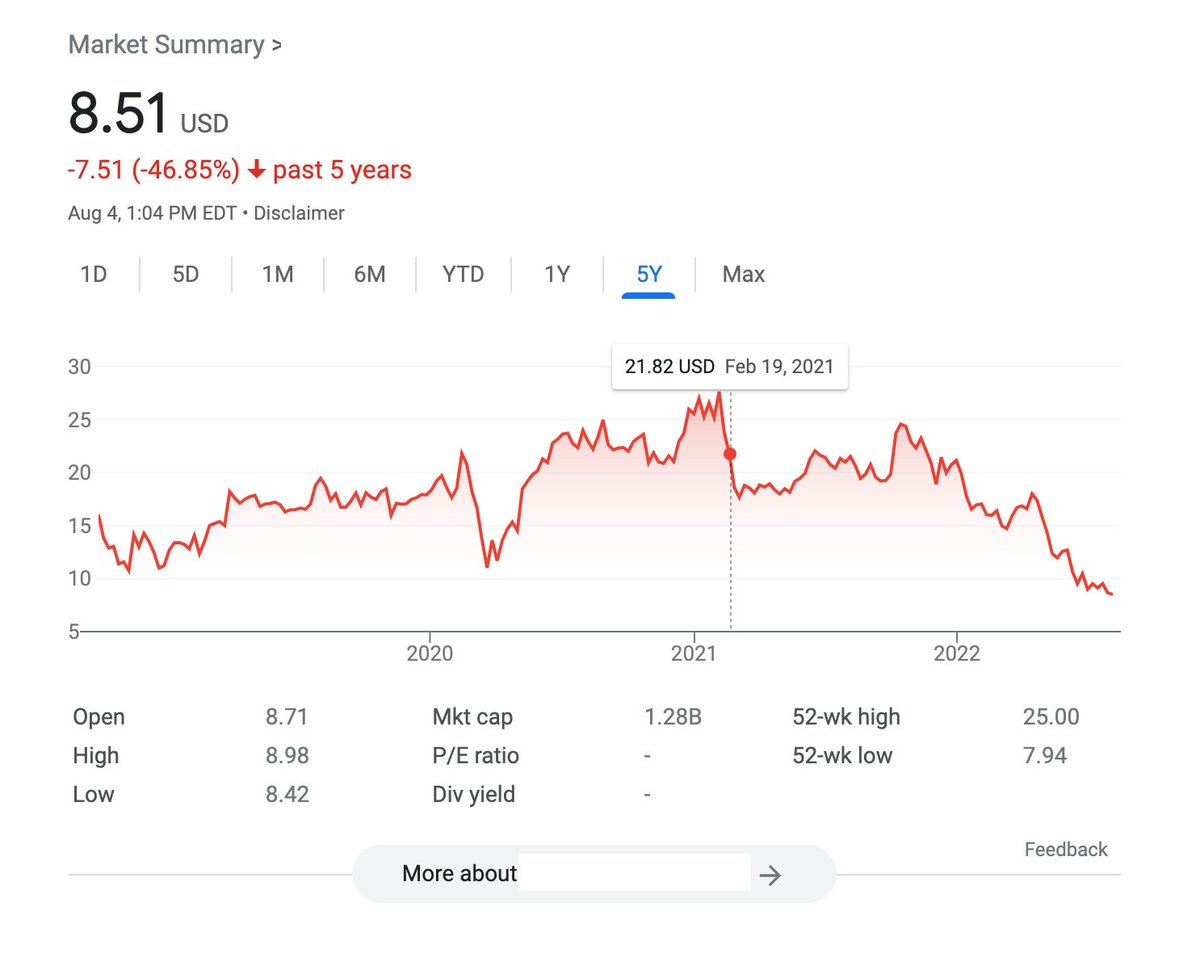Click the 10 y-axis label
1200x966 pixels.
point(79,578)
